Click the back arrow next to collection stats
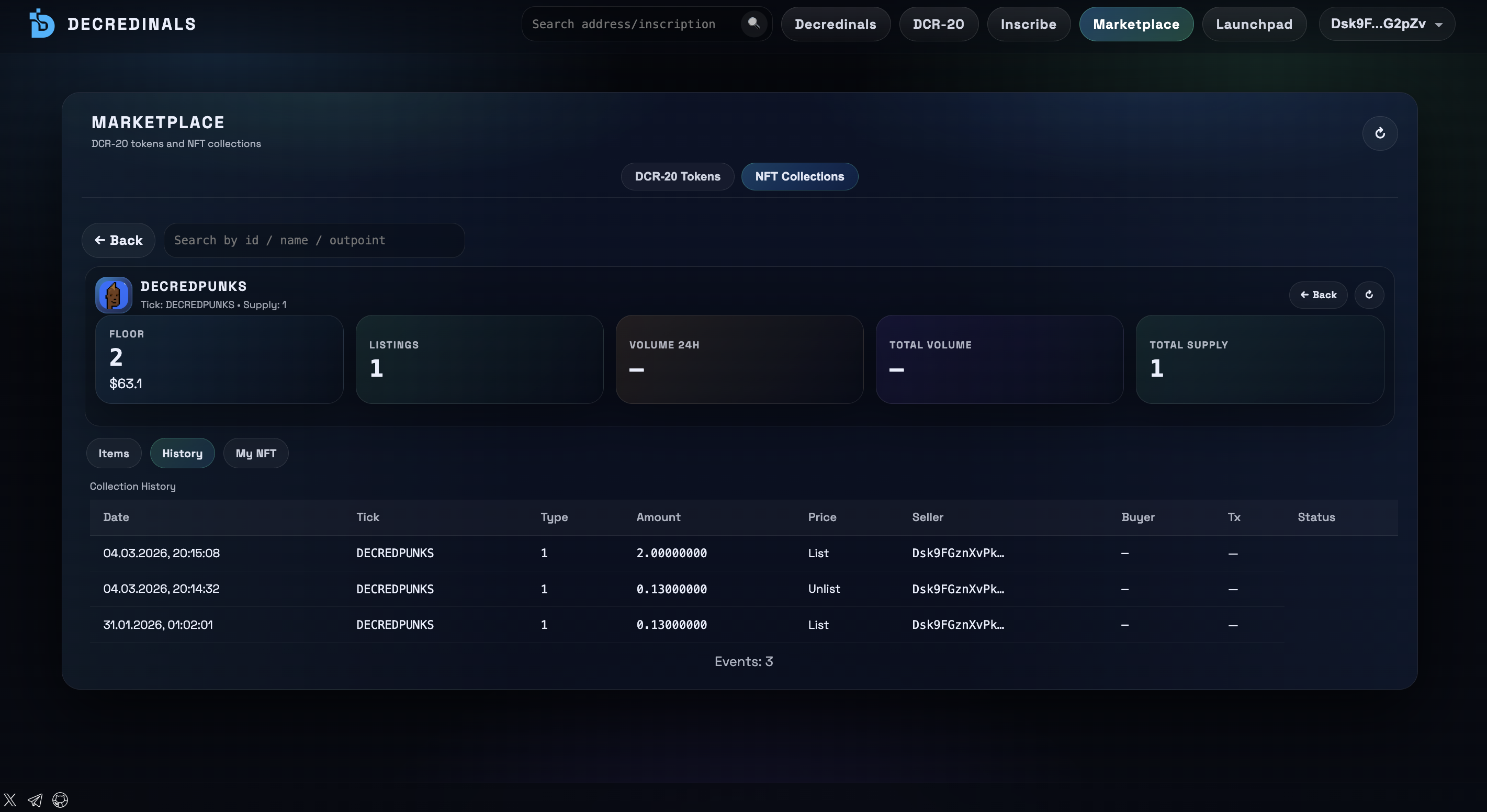Screen dimensions: 1487x812 coord(1319,295)
